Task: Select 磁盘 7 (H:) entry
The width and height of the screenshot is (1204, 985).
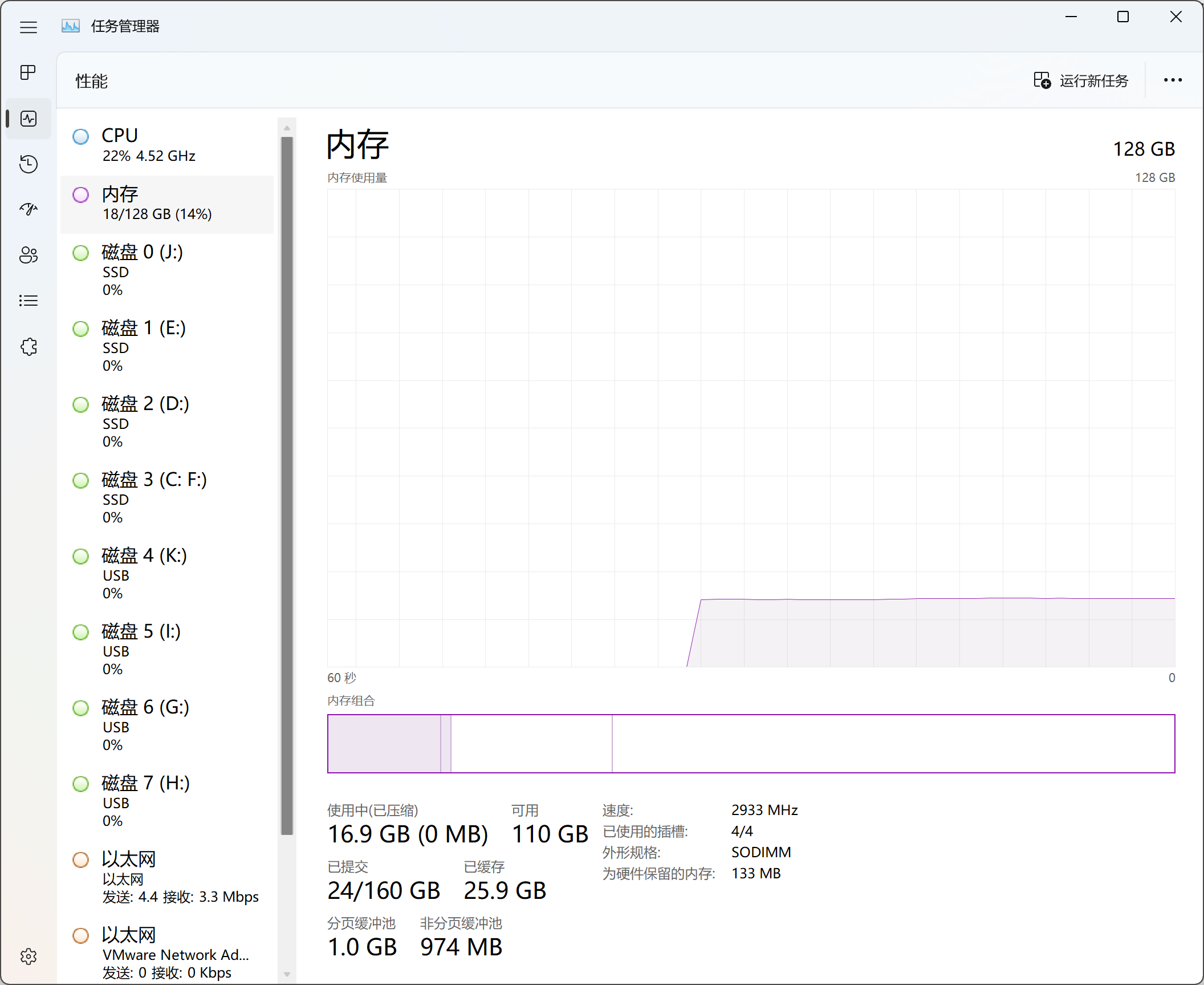Action: tap(167, 801)
